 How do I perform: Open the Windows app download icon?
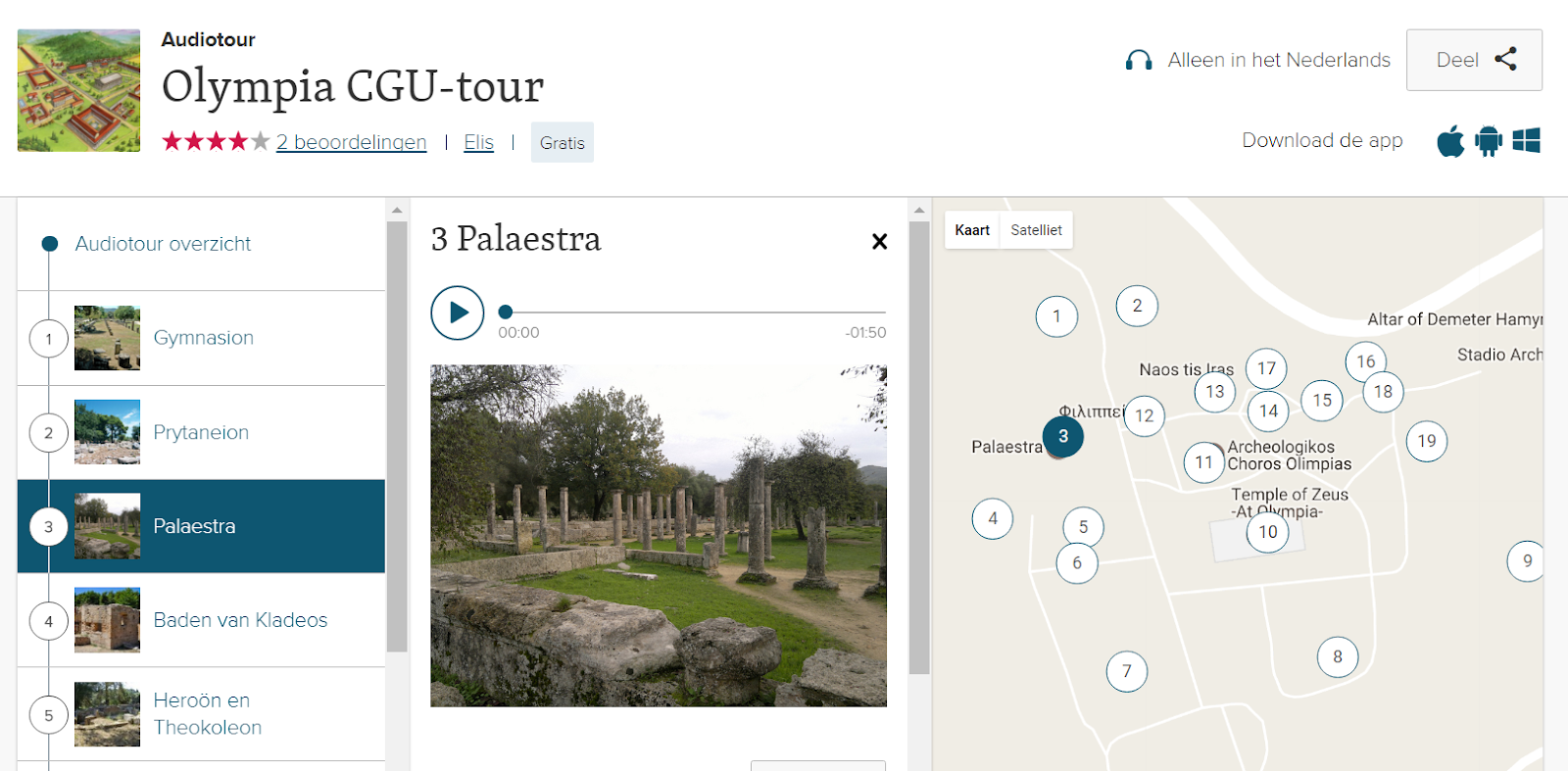1527,141
